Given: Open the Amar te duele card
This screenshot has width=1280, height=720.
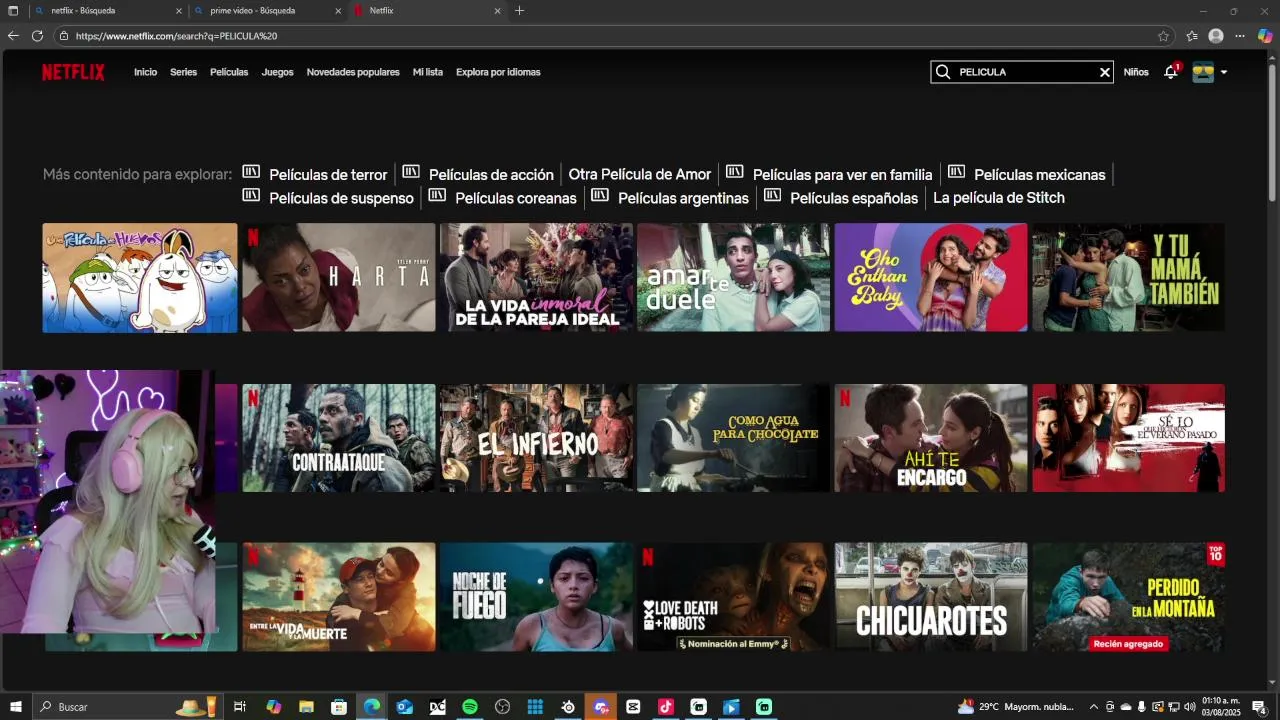Looking at the screenshot, I should 733,277.
